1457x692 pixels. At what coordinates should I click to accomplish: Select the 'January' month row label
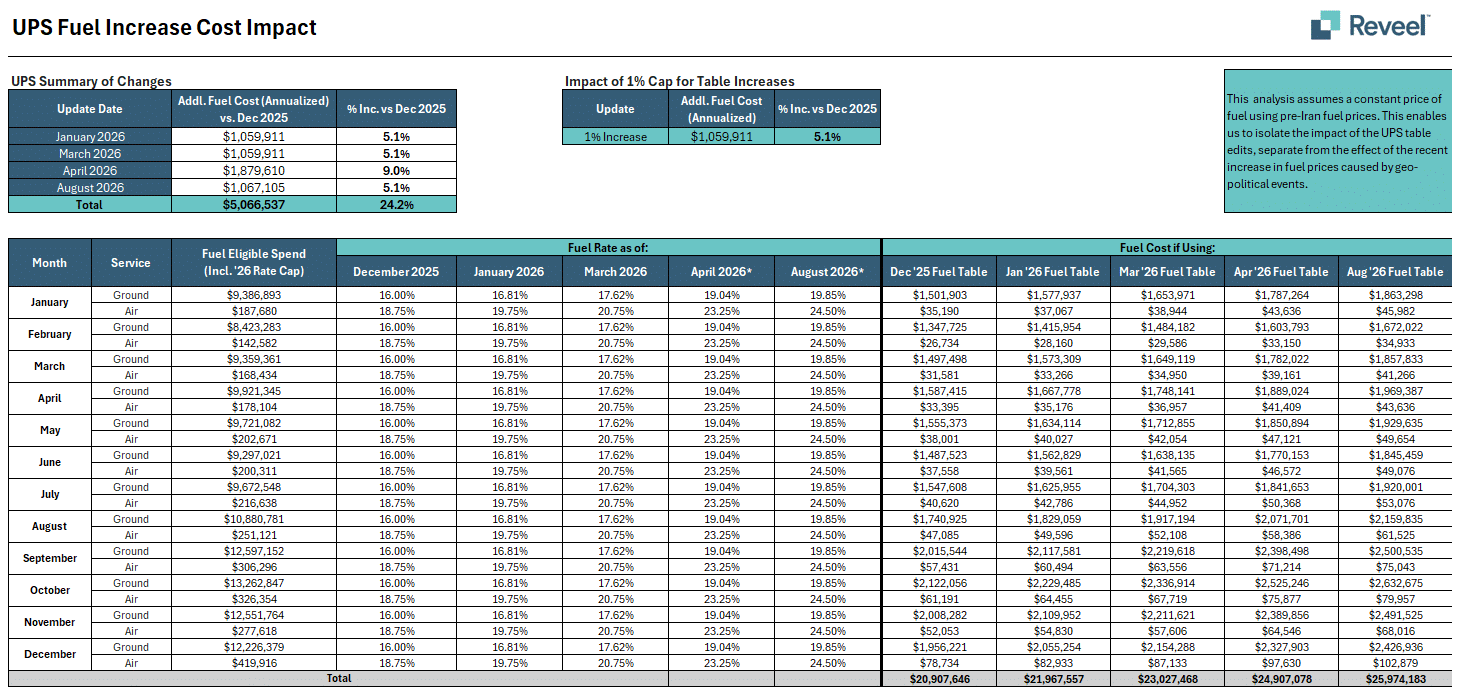[x=49, y=303]
